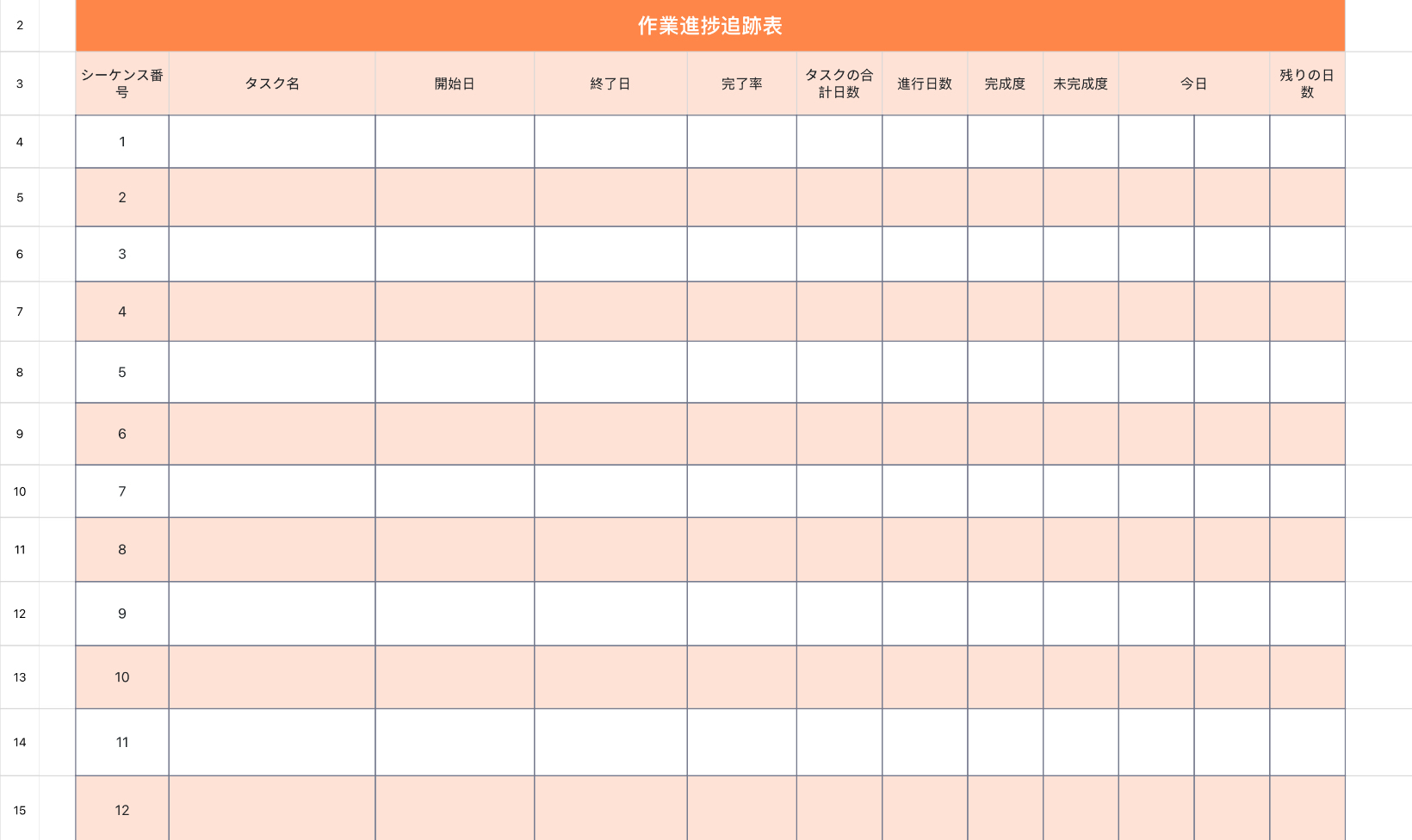Select spreadsheet row header 14
This screenshot has width=1412, height=840.
coord(19,742)
